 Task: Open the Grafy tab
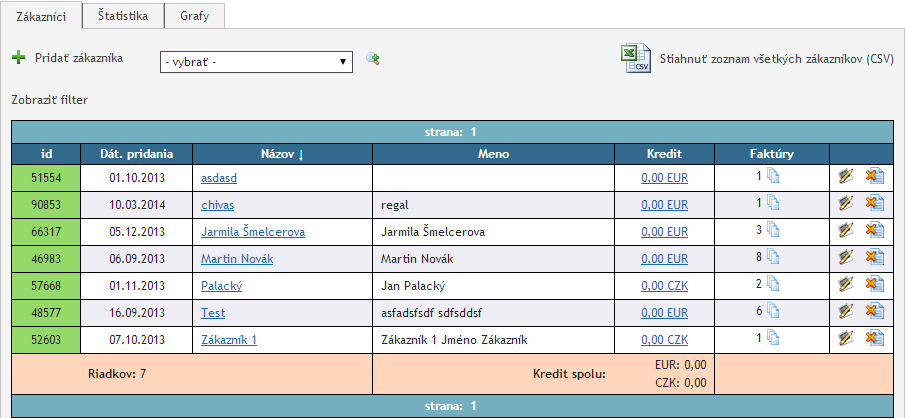coord(195,16)
